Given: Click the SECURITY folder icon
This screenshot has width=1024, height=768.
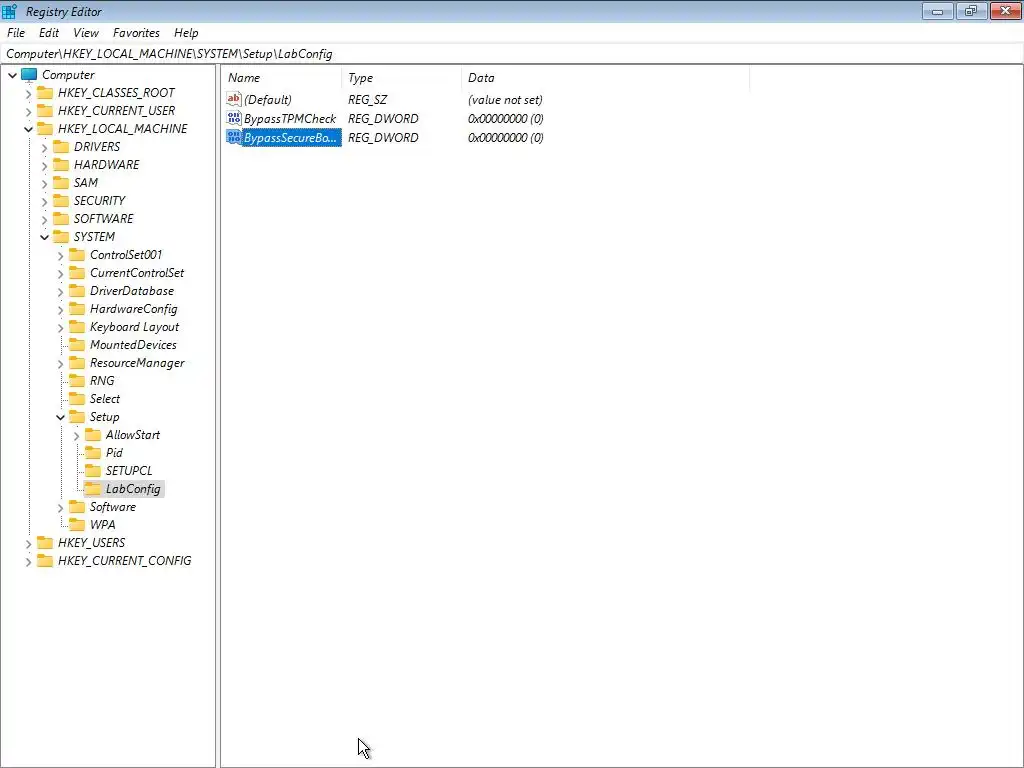Looking at the screenshot, I should [x=61, y=200].
